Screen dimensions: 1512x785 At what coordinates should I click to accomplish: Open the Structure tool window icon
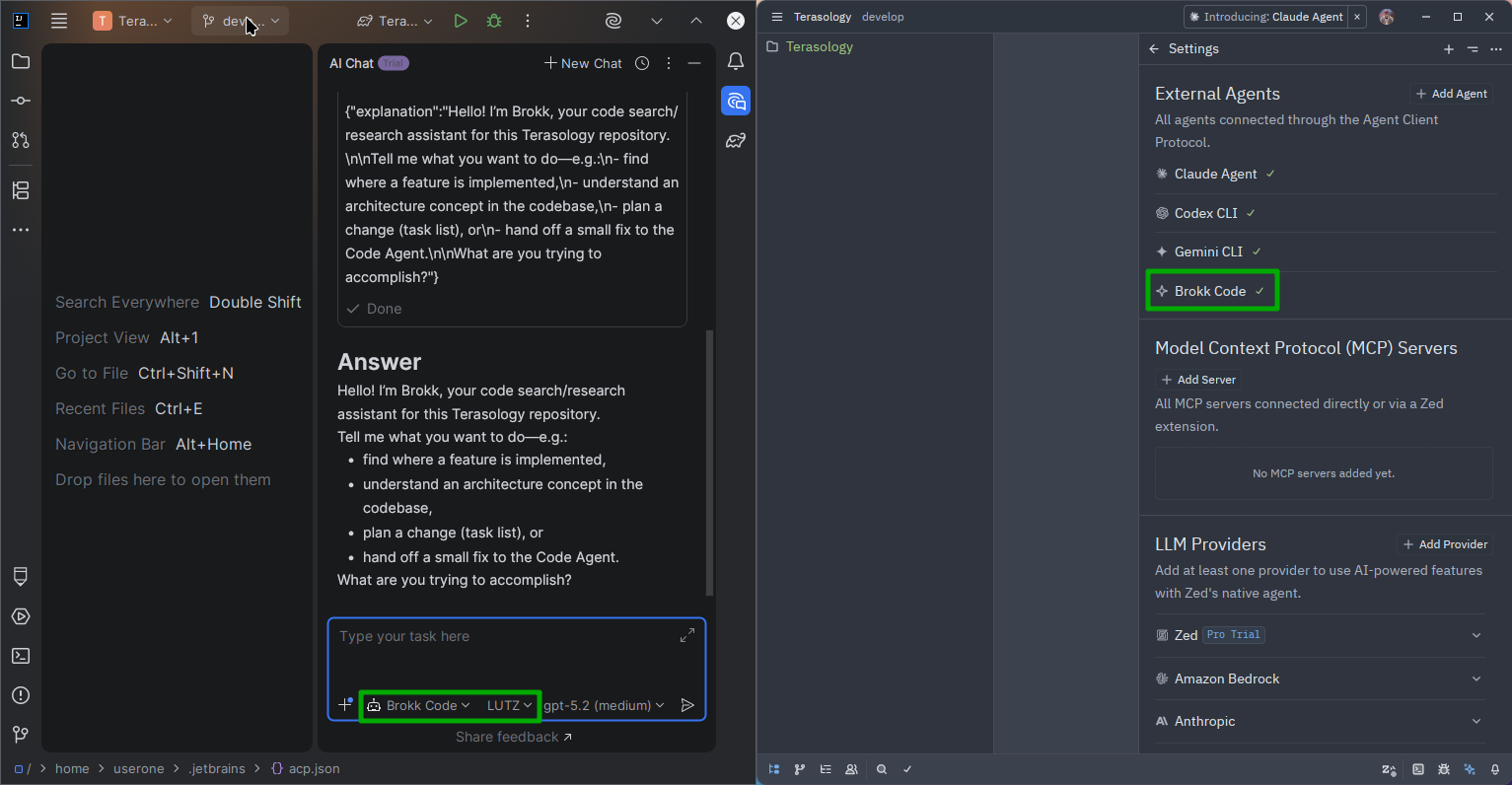pyautogui.click(x=21, y=190)
